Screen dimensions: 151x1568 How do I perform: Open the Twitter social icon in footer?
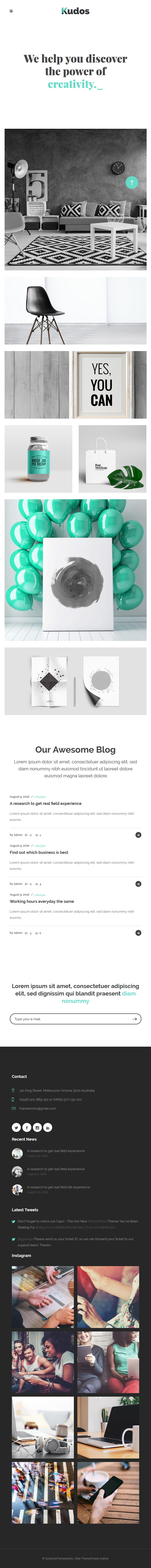[16, 1127]
